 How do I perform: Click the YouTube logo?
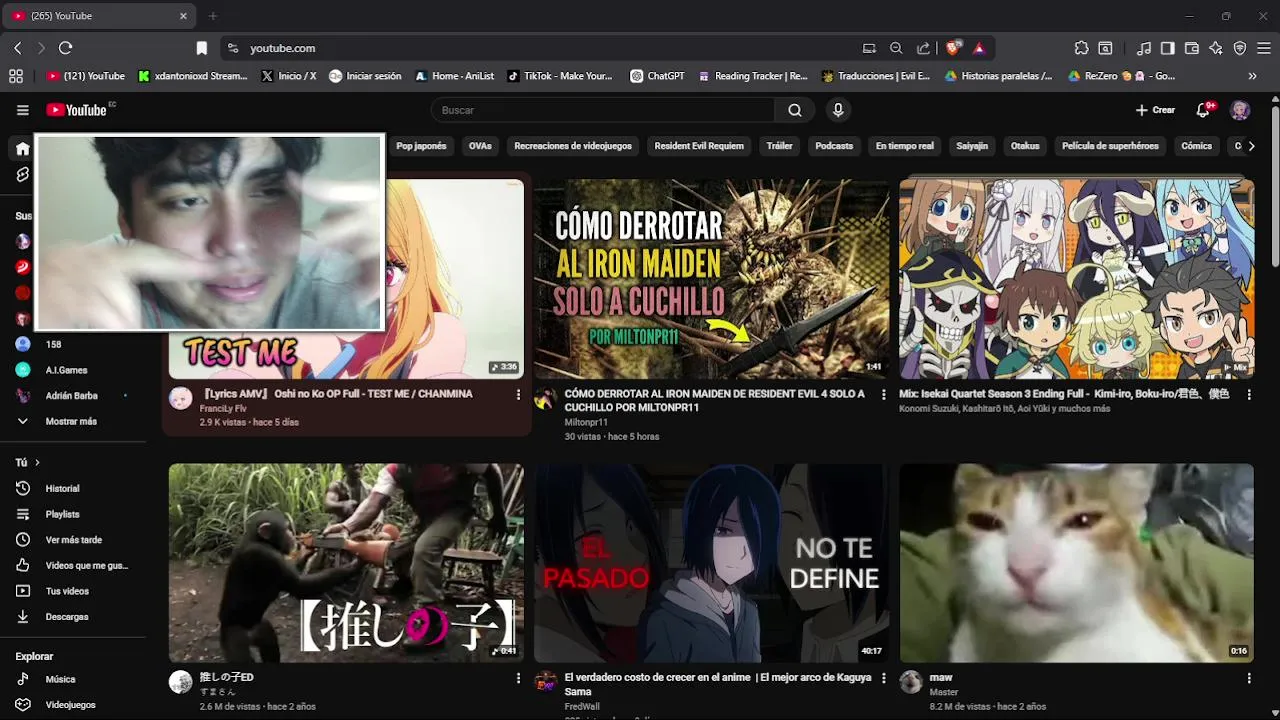(77, 110)
